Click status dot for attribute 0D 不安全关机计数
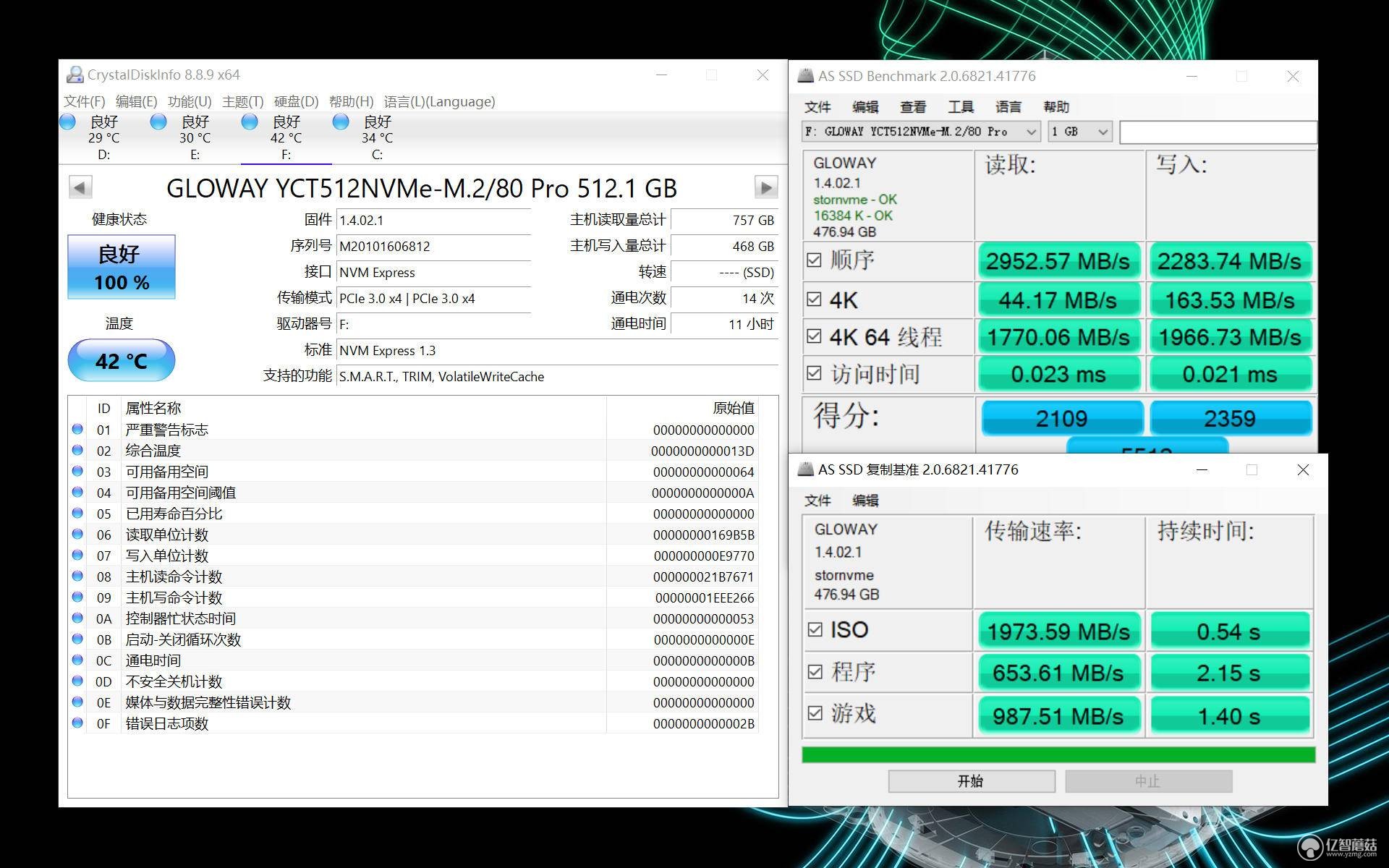 tap(77, 681)
